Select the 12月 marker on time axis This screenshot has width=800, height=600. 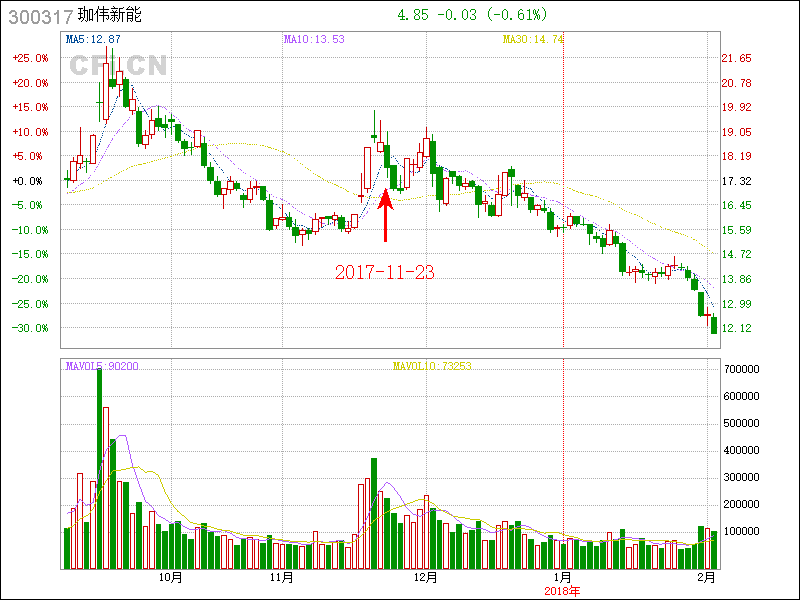click(426, 578)
